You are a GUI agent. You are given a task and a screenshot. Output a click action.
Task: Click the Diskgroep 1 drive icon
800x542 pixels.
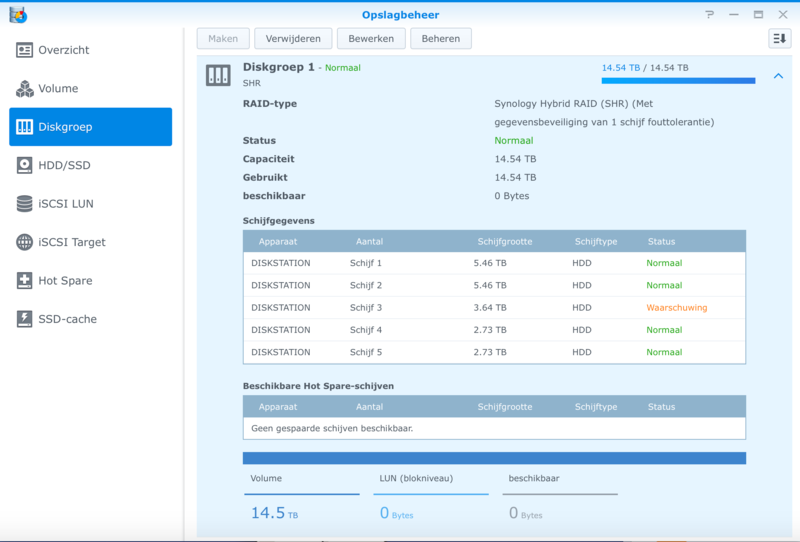(x=218, y=75)
